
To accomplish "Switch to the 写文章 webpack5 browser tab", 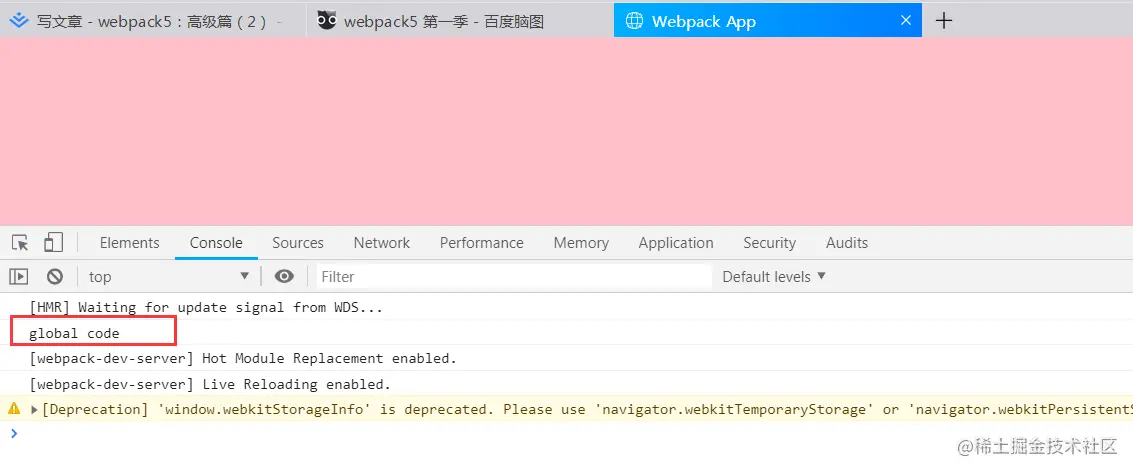I will [153, 21].
